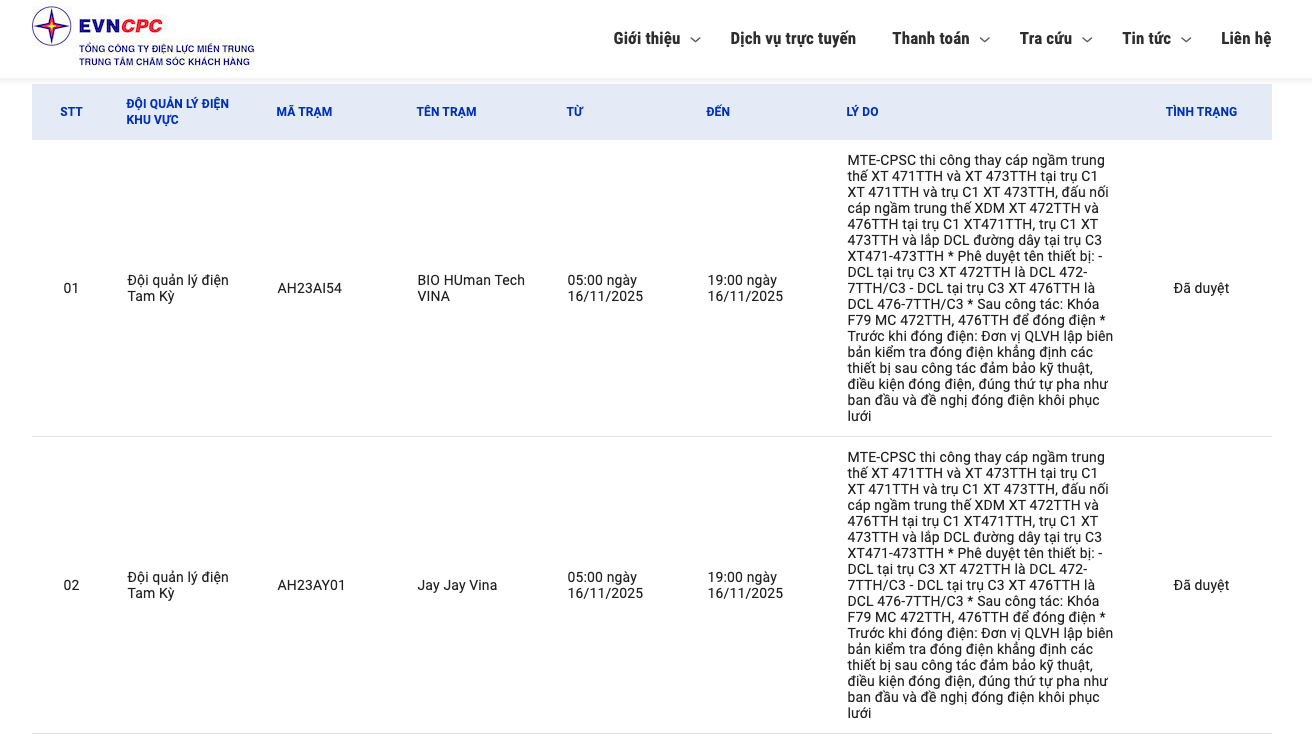Viewport: 1312px width, 738px height.
Task: Click Đã duyệt status in row 01
Action: click(1201, 288)
